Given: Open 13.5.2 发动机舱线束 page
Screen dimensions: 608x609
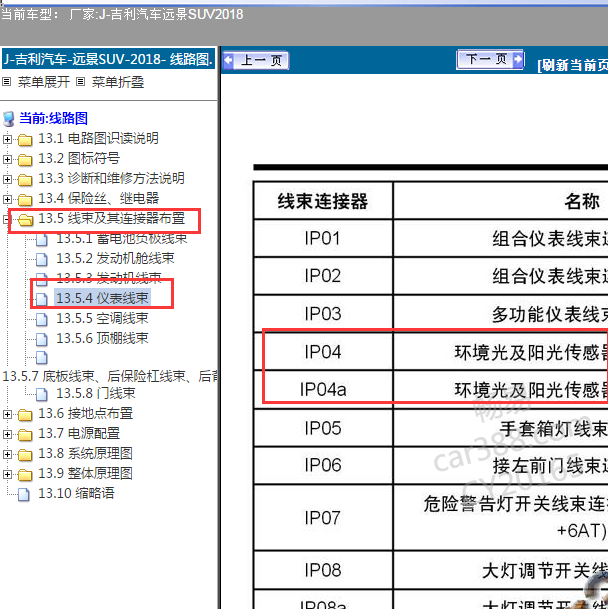Looking at the screenshot, I should point(115,258).
